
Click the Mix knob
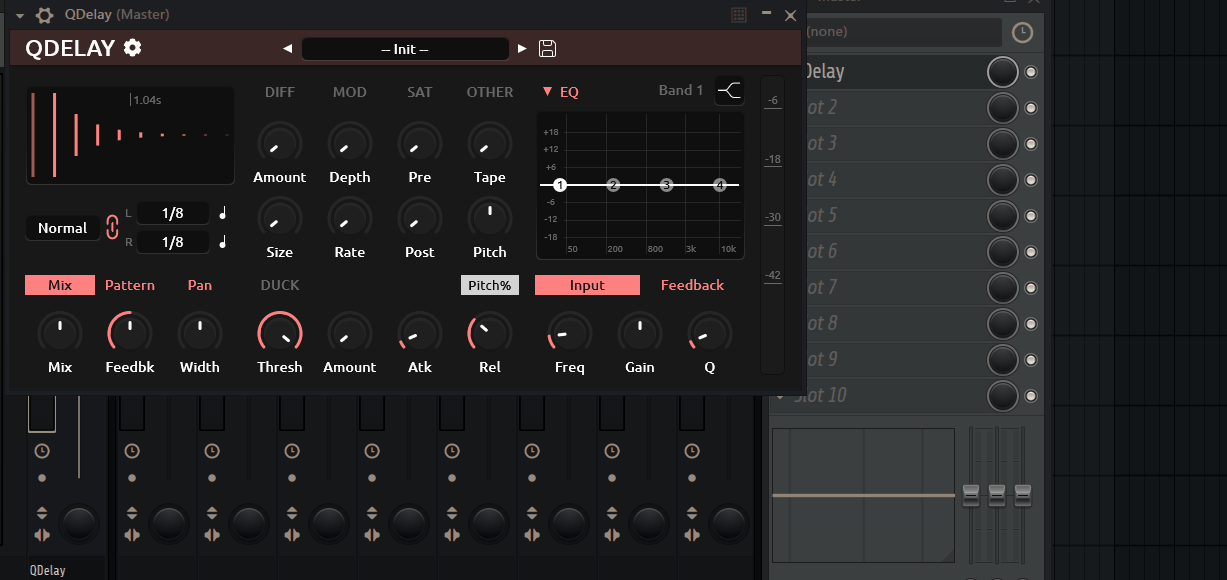click(60, 332)
